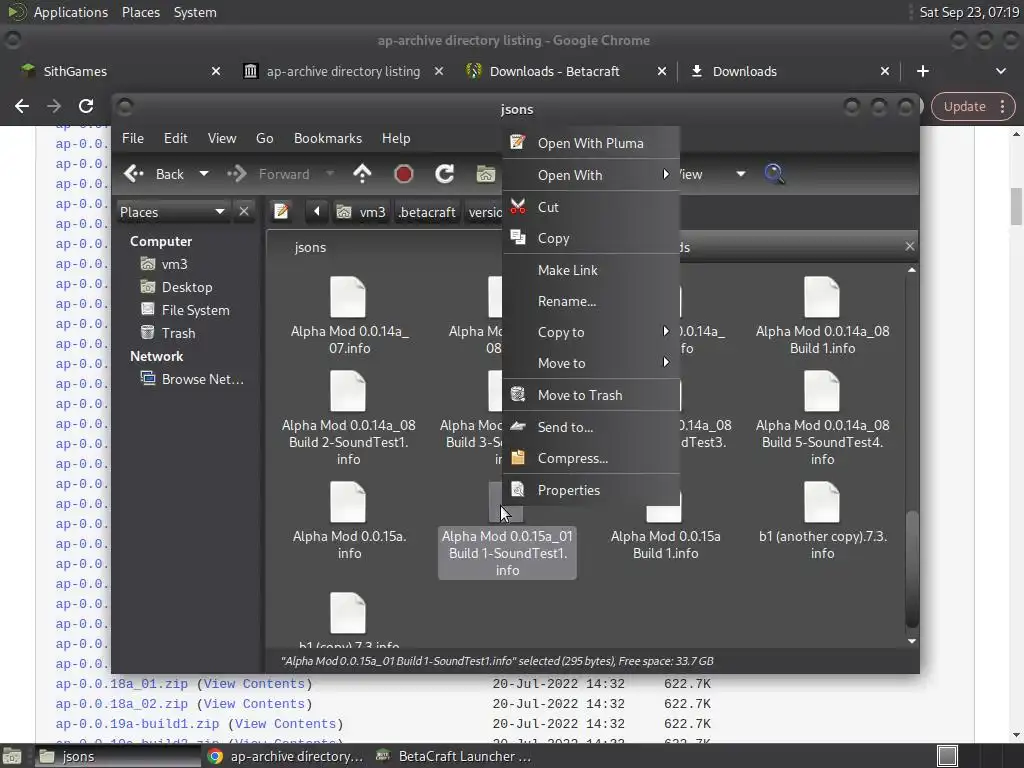The height and width of the screenshot is (768, 1024).
Task: Choose Cut from context menu
Action: point(591,207)
